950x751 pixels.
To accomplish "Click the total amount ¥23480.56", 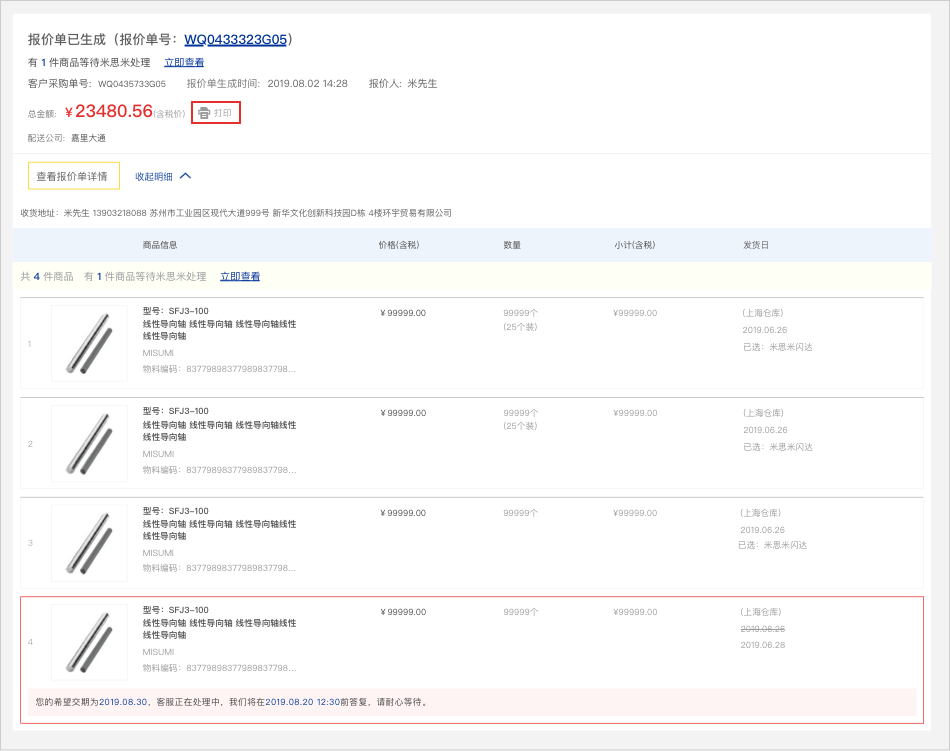I will 108,112.
